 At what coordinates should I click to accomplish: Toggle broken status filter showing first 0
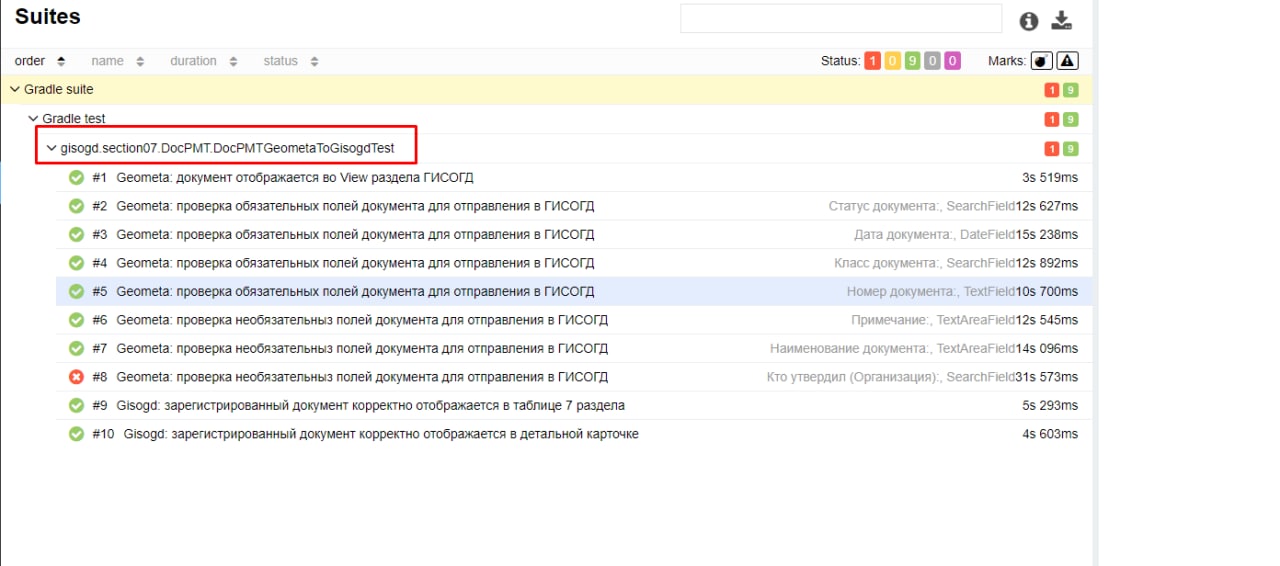tap(892, 61)
